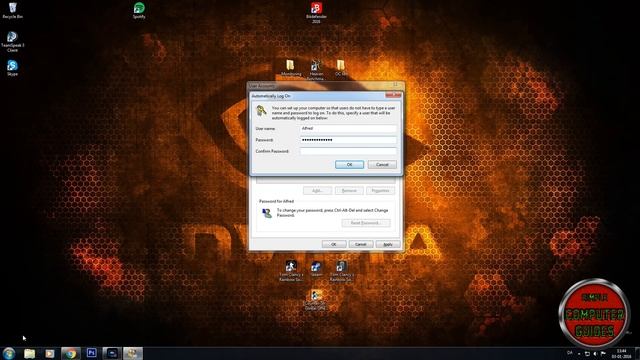The height and width of the screenshot is (360, 640).
Task: Click the Show desktop strip on taskbar
Action: (637, 353)
